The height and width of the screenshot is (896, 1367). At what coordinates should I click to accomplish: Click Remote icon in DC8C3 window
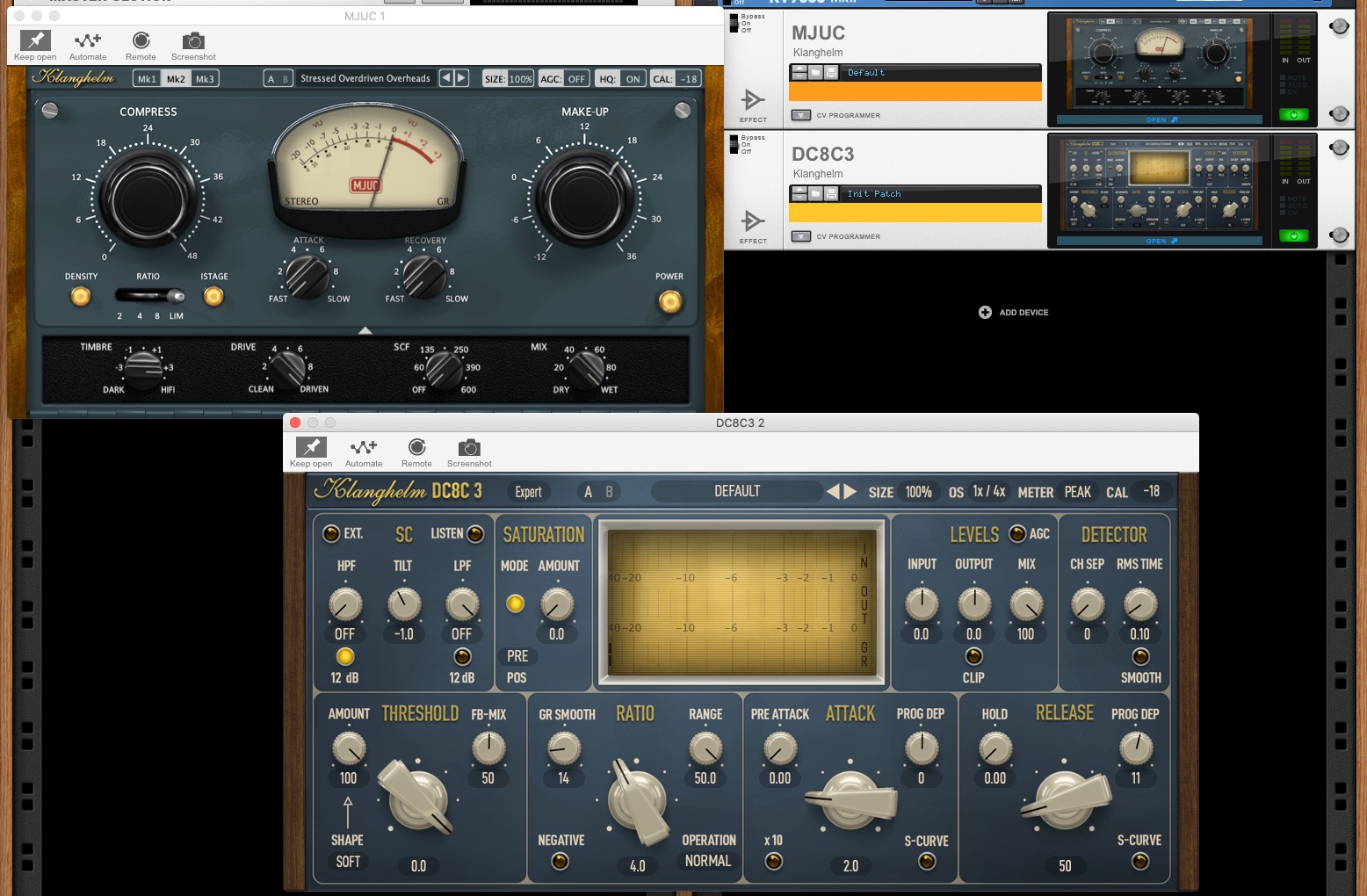(416, 447)
